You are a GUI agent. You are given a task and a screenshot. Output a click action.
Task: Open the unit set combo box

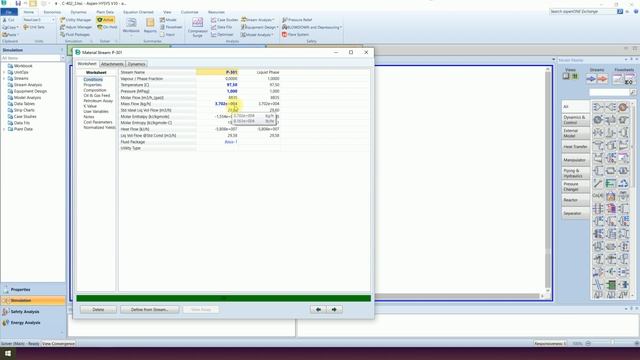click(x=39, y=20)
